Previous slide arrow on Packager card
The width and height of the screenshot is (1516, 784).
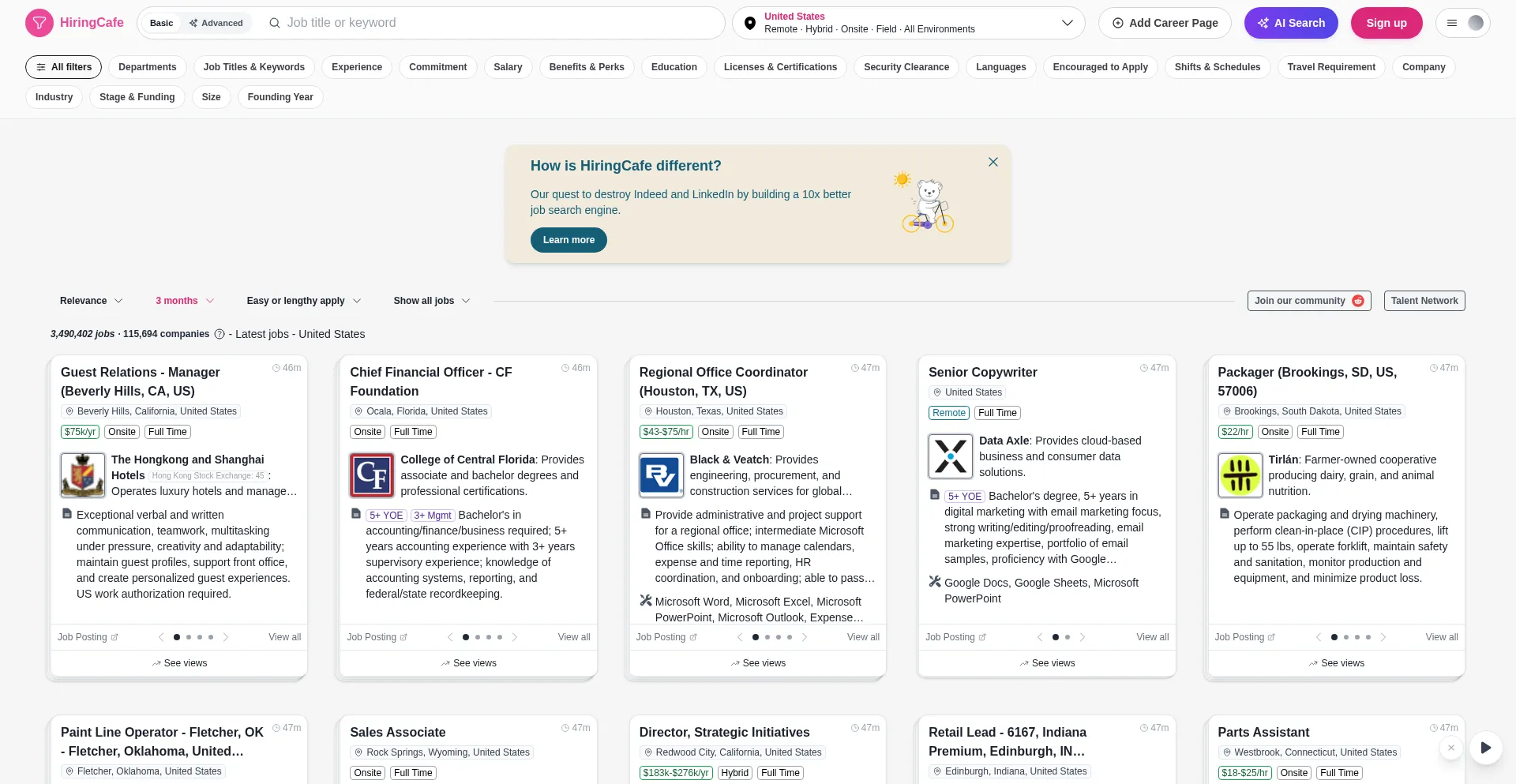click(1318, 637)
